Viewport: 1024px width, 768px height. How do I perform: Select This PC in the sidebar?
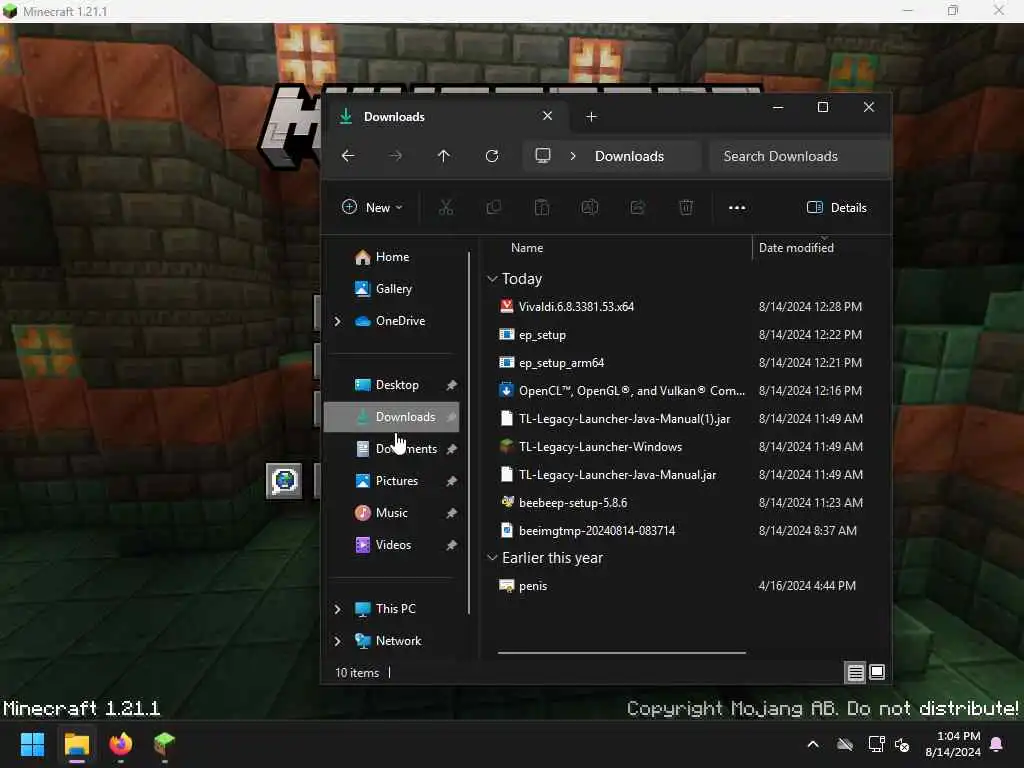(394, 609)
